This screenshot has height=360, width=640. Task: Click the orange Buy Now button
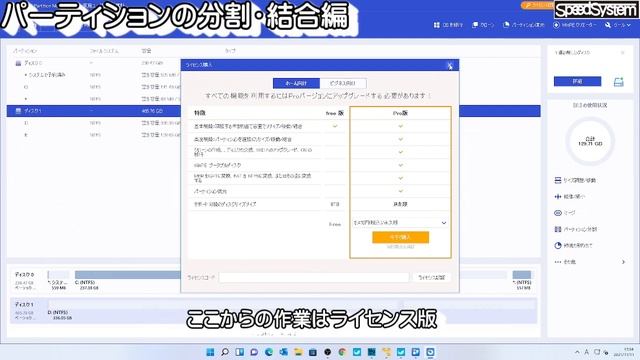click(400, 237)
